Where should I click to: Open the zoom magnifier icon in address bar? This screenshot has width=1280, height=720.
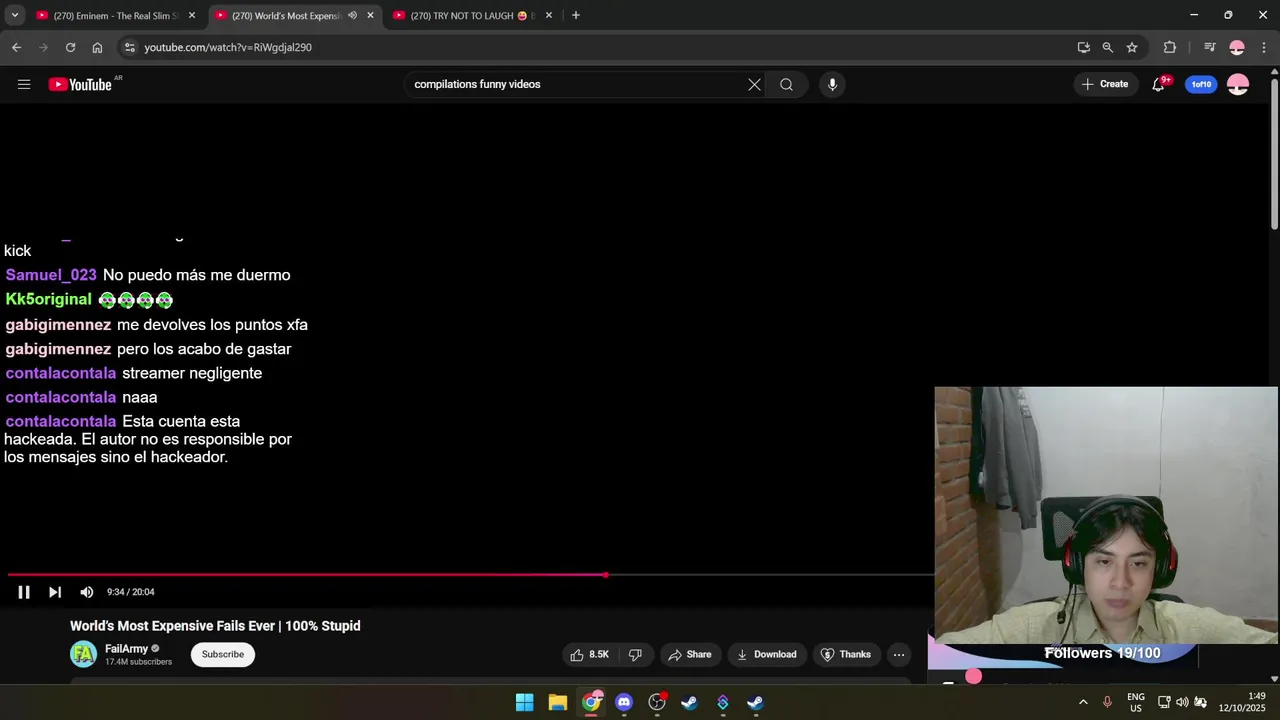pos(1108,47)
